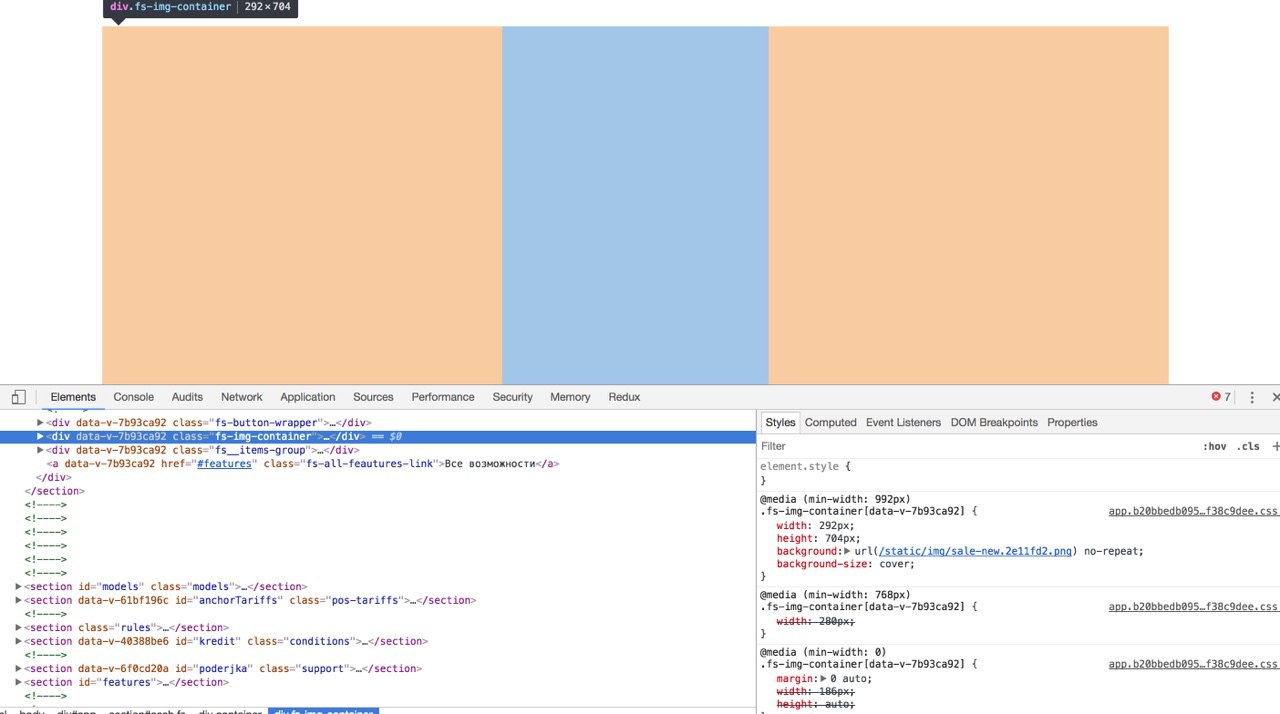Expand the margin shorthand property arrow
Screen dimensions: 1280x714
pos(824,679)
